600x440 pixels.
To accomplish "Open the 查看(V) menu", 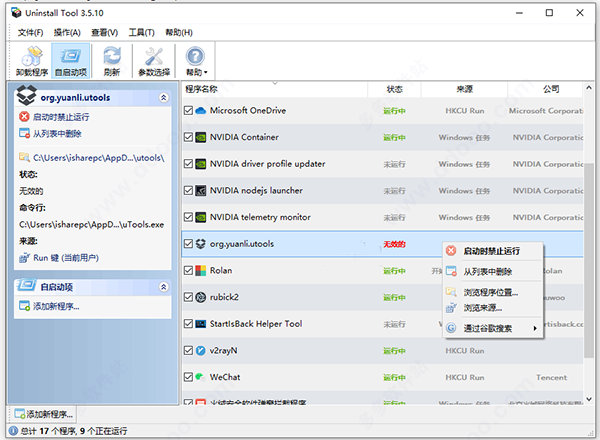I will tap(104, 33).
